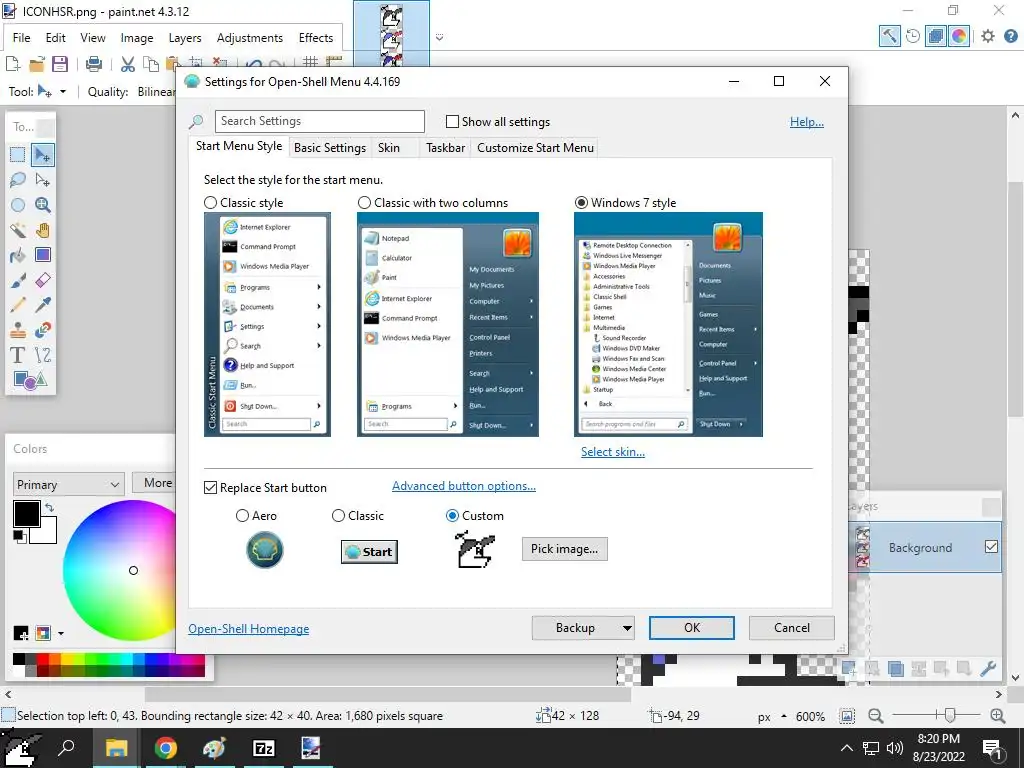
Task: Enable the Show all settings checkbox
Action: 452,121
